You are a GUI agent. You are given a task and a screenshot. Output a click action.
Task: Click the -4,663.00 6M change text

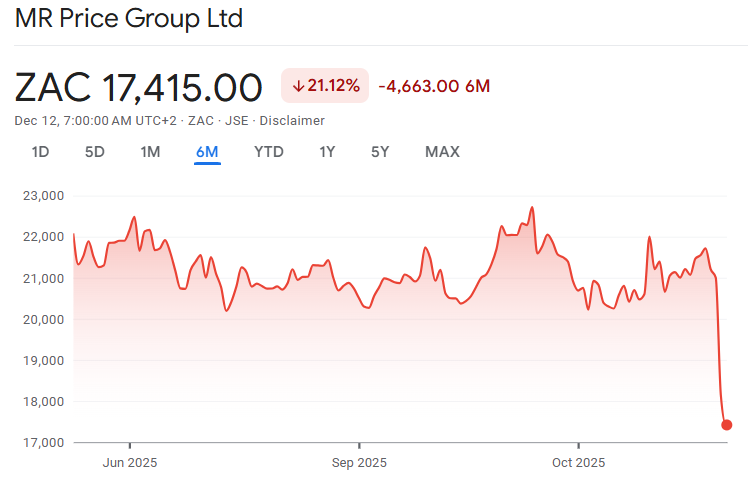(434, 86)
